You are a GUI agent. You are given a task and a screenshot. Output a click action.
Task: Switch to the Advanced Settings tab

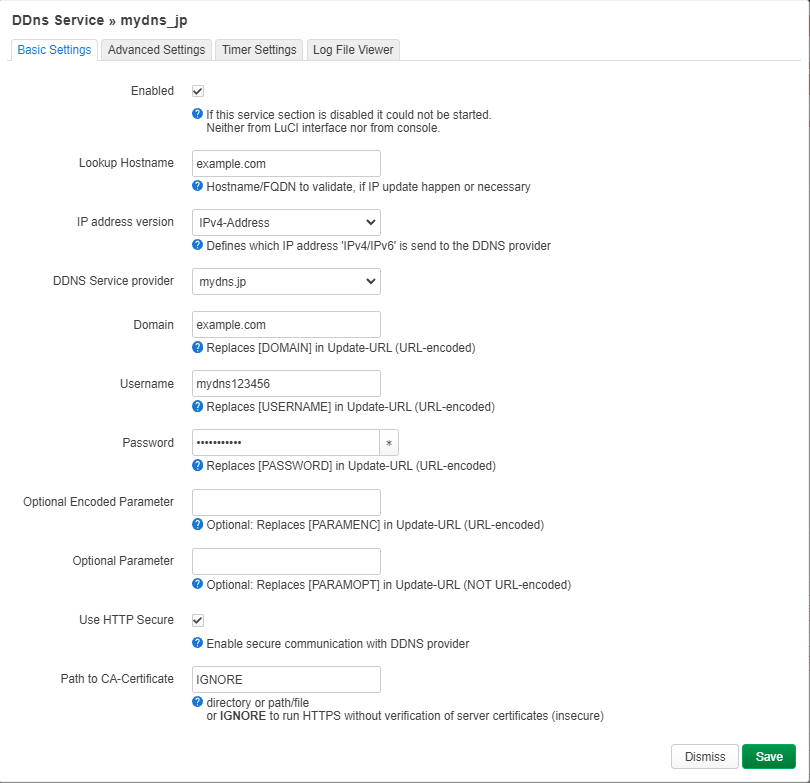click(x=157, y=50)
